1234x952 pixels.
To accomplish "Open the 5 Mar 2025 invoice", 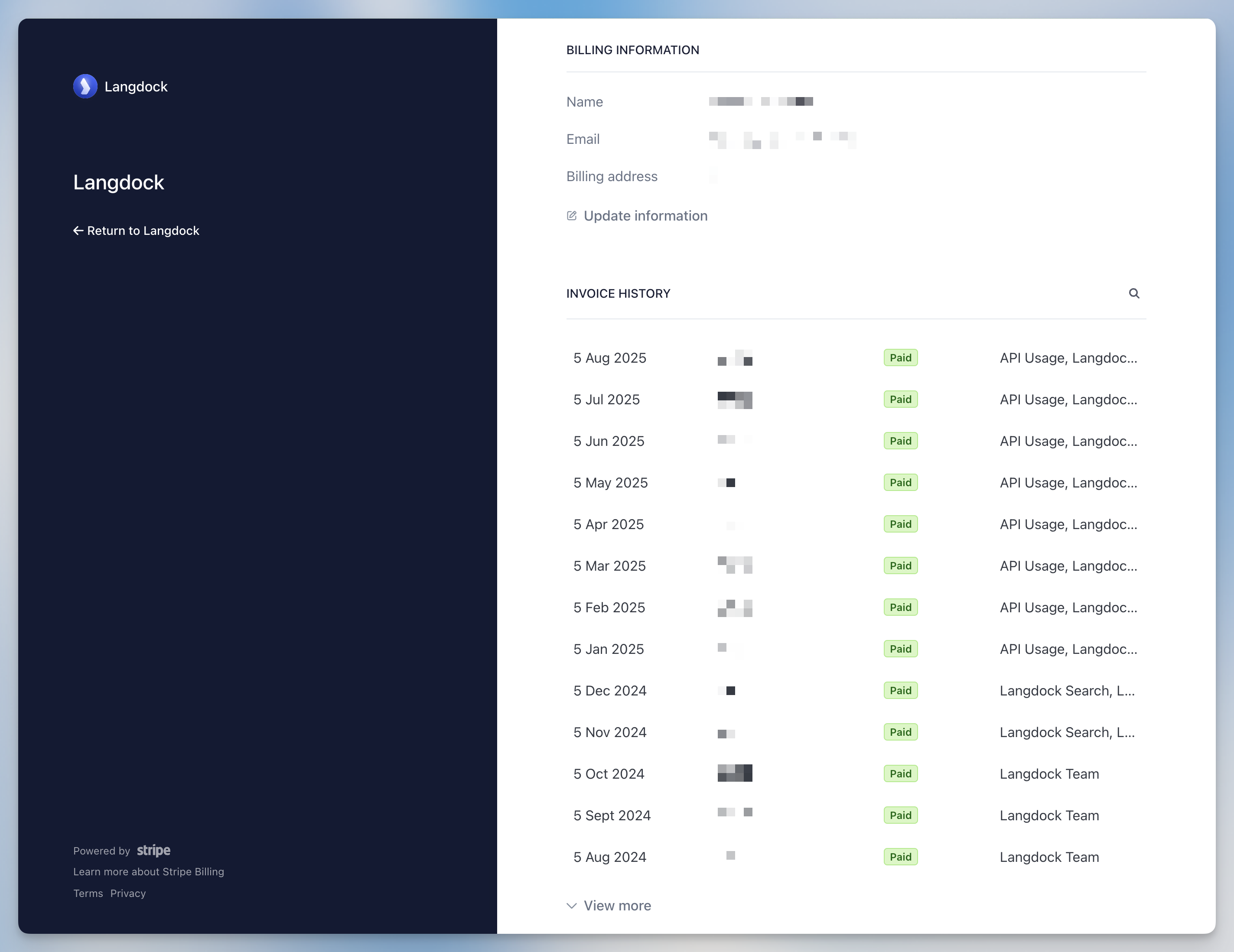I will pyautogui.click(x=856, y=565).
